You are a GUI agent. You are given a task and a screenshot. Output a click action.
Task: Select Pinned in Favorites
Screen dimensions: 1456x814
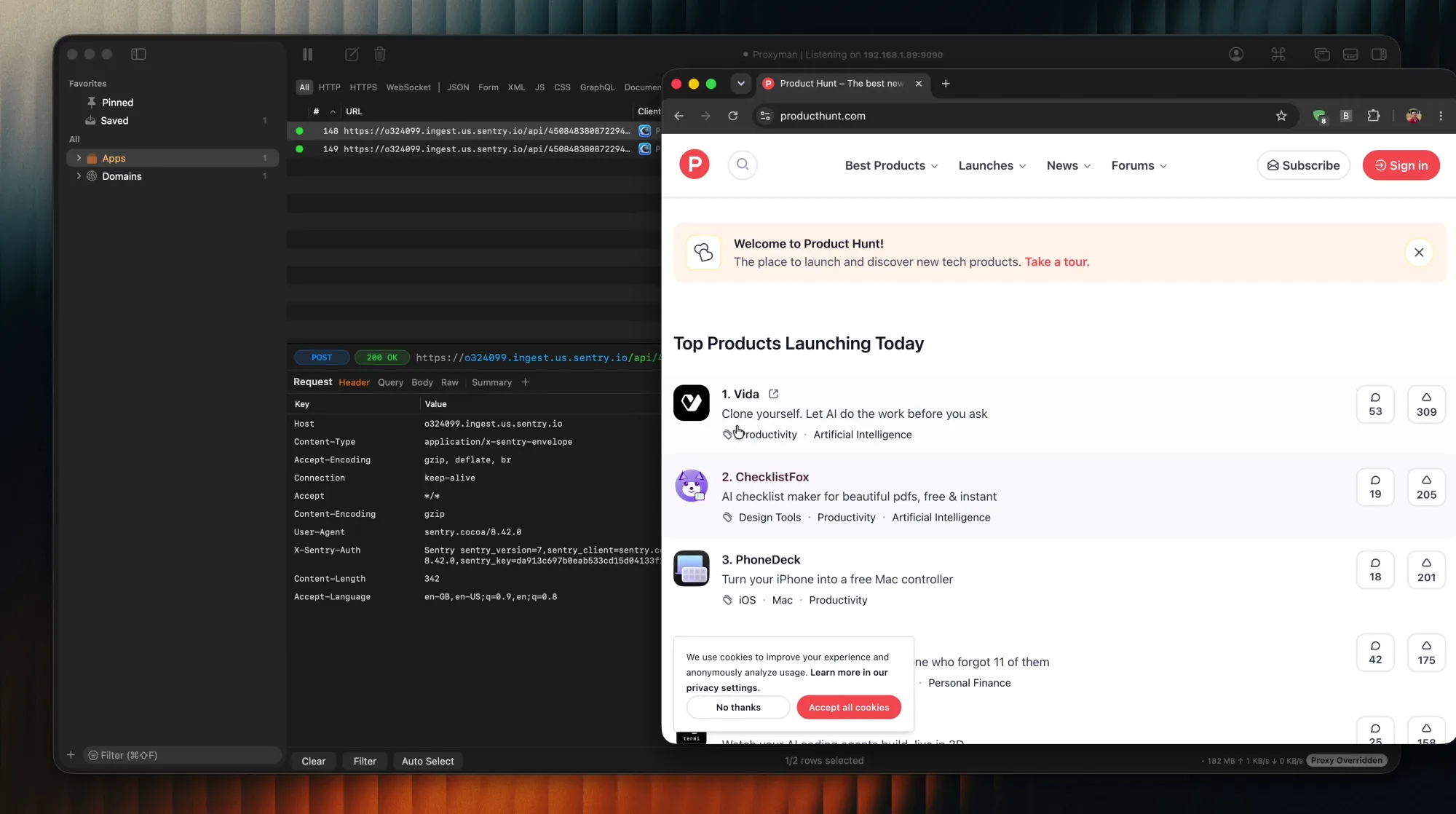point(117,103)
